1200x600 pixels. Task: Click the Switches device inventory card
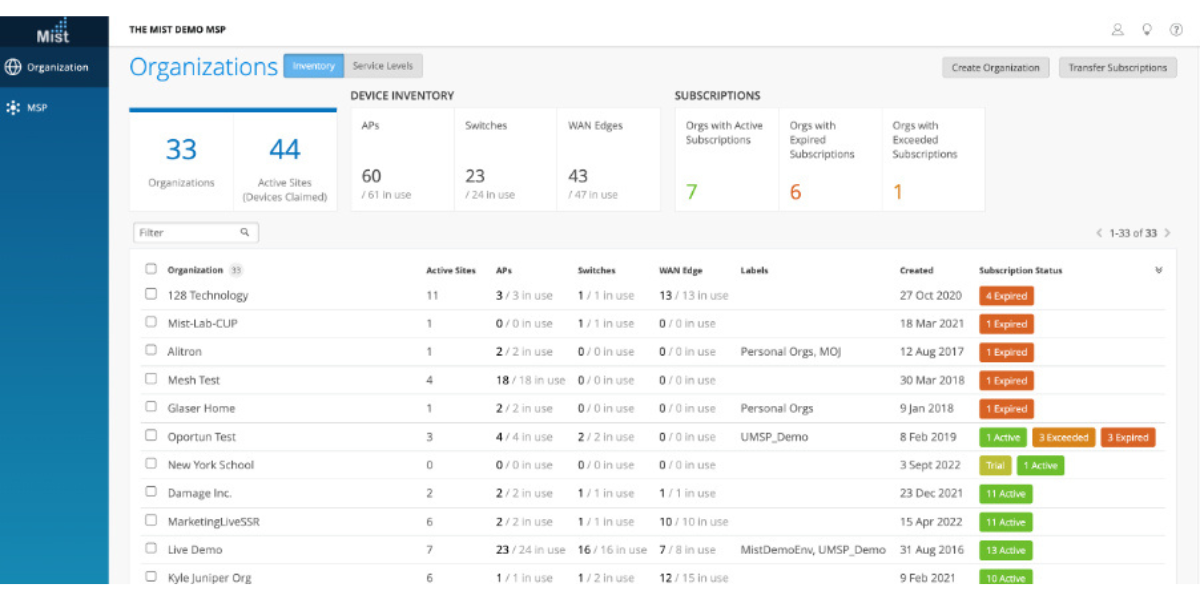506,160
